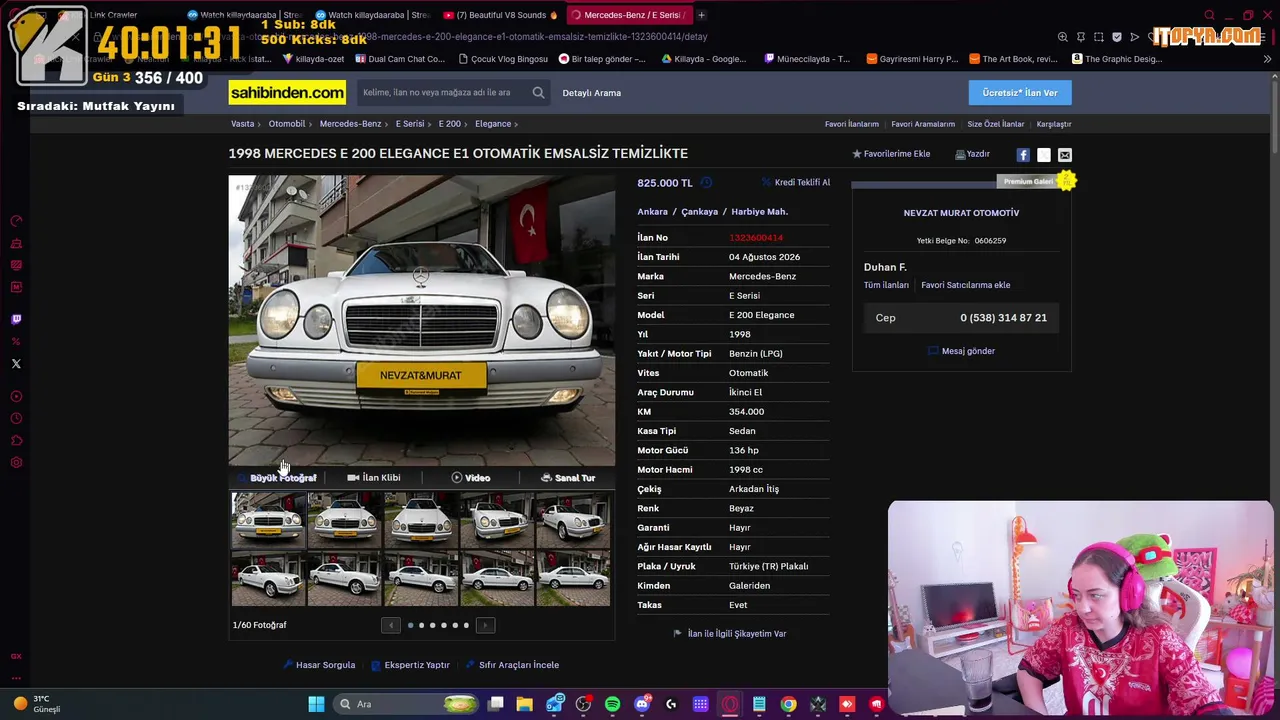1280x720 pixels.
Task: Open Tüm İlanları of the seller
Action: (886, 285)
